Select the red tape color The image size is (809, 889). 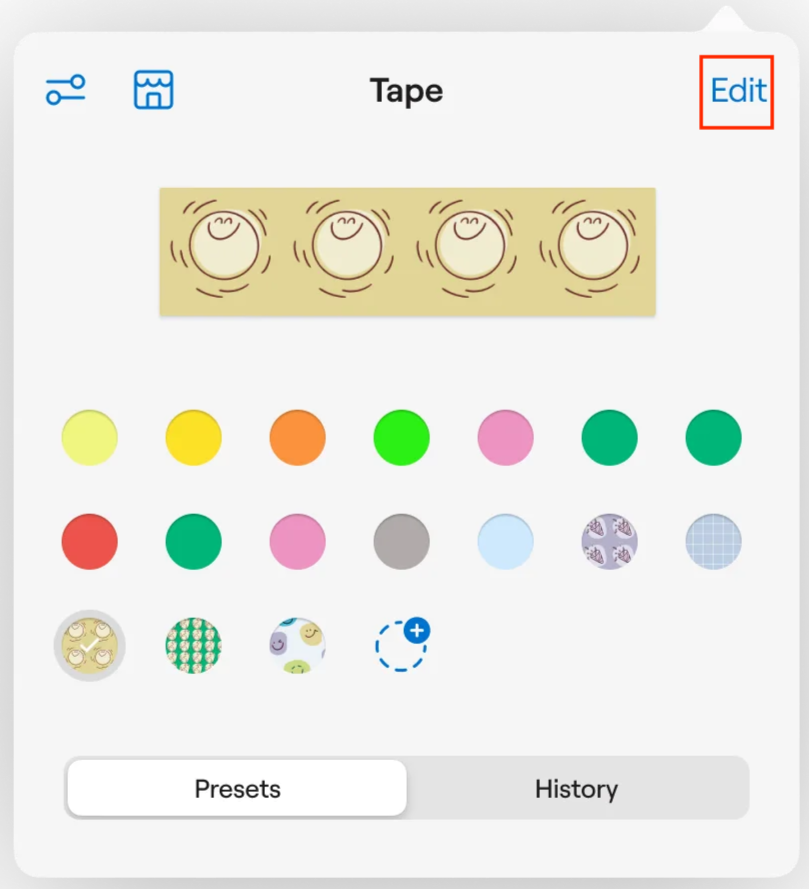(x=90, y=542)
